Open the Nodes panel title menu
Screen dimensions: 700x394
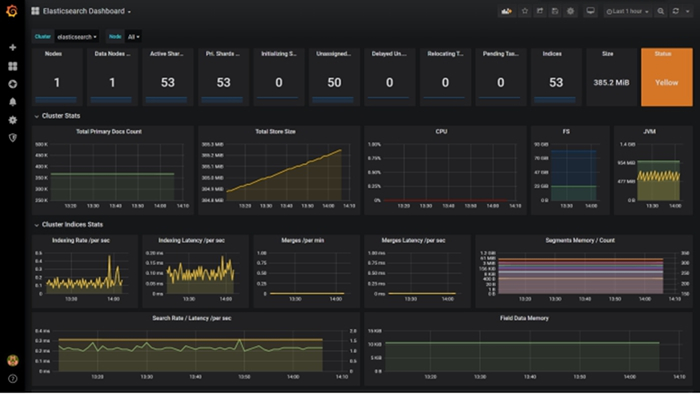click(53, 54)
